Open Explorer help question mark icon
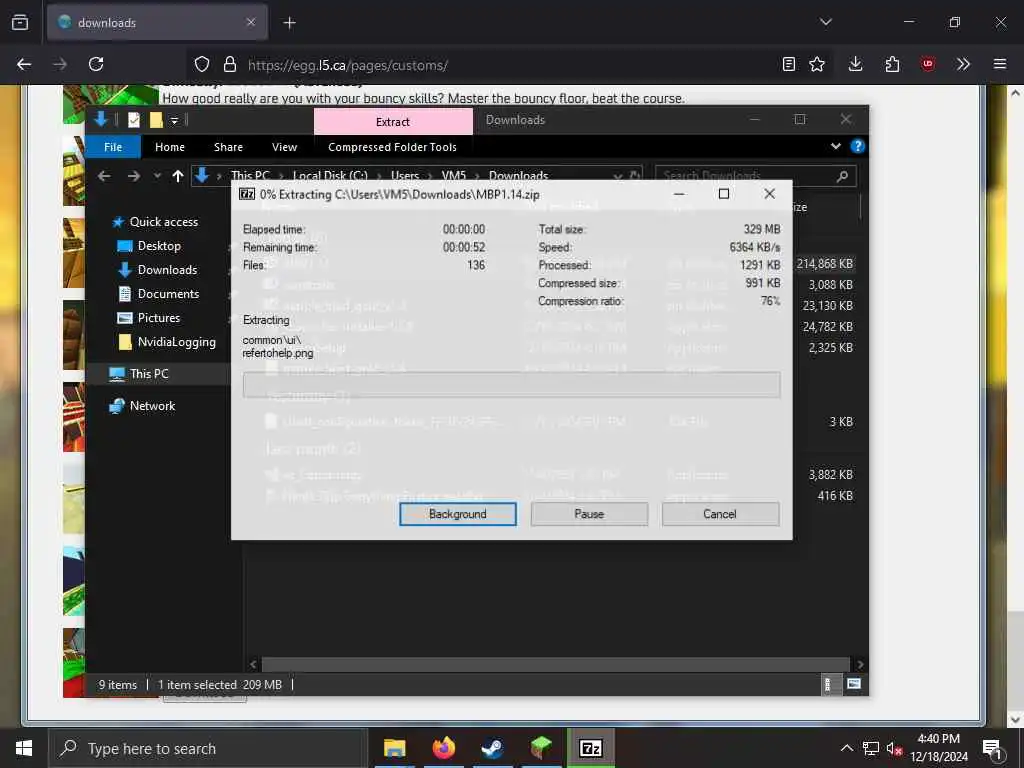The image size is (1024, 768). (x=857, y=146)
